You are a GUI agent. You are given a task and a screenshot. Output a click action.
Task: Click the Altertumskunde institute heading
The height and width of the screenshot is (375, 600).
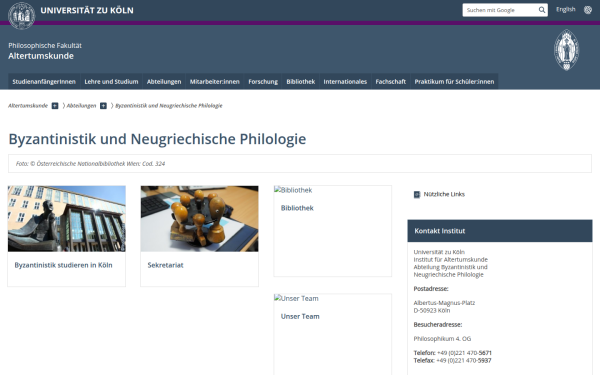click(41, 56)
